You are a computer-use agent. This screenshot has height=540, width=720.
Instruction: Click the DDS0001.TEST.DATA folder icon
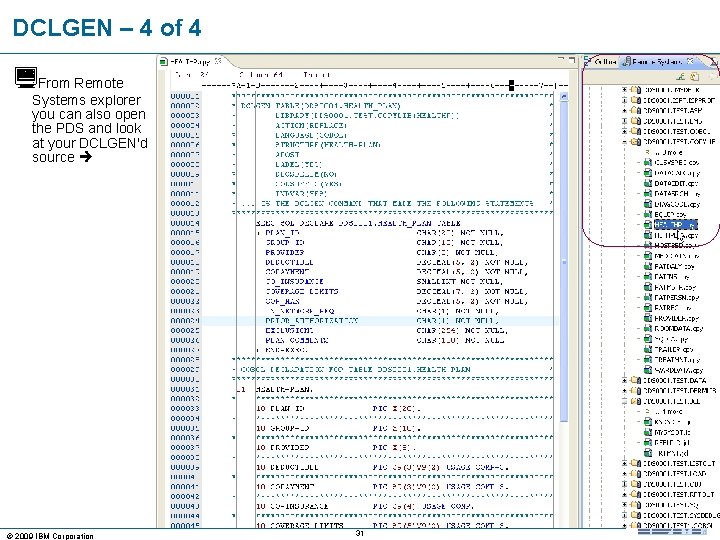(636, 380)
